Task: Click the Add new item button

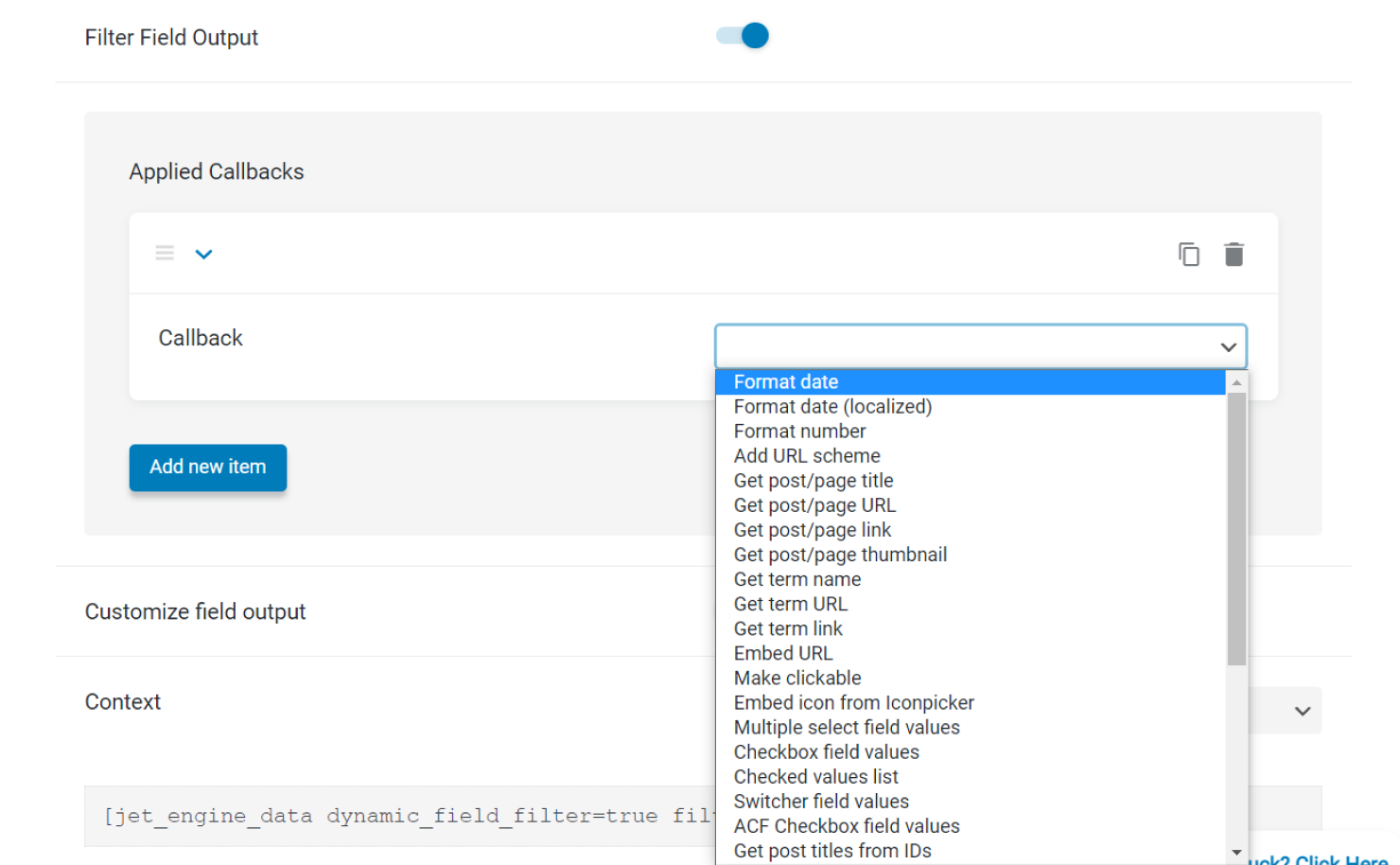Action: tap(208, 468)
